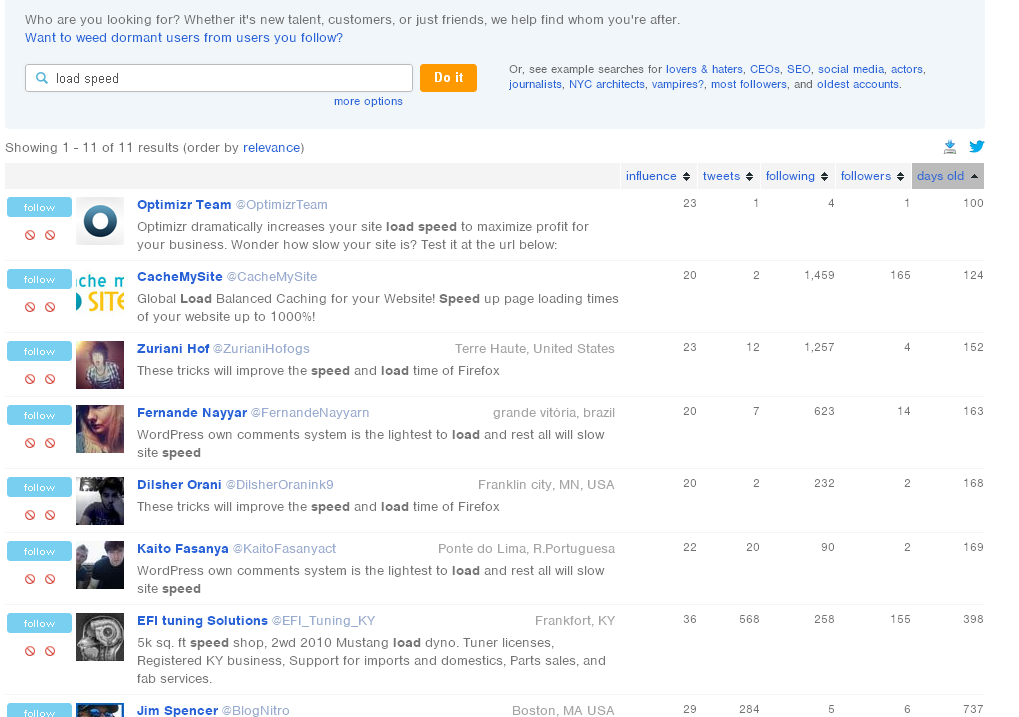Open the NYC architects example search
Viewport: 1019px width, 717px height.
point(607,85)
